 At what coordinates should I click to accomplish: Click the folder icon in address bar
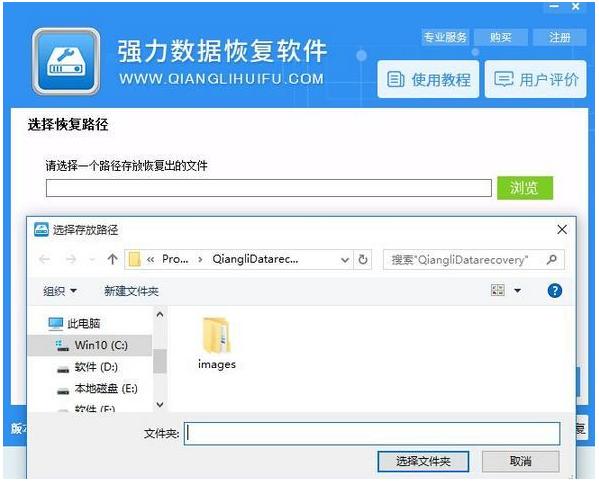pyautogui.click(x=134, y=259)
